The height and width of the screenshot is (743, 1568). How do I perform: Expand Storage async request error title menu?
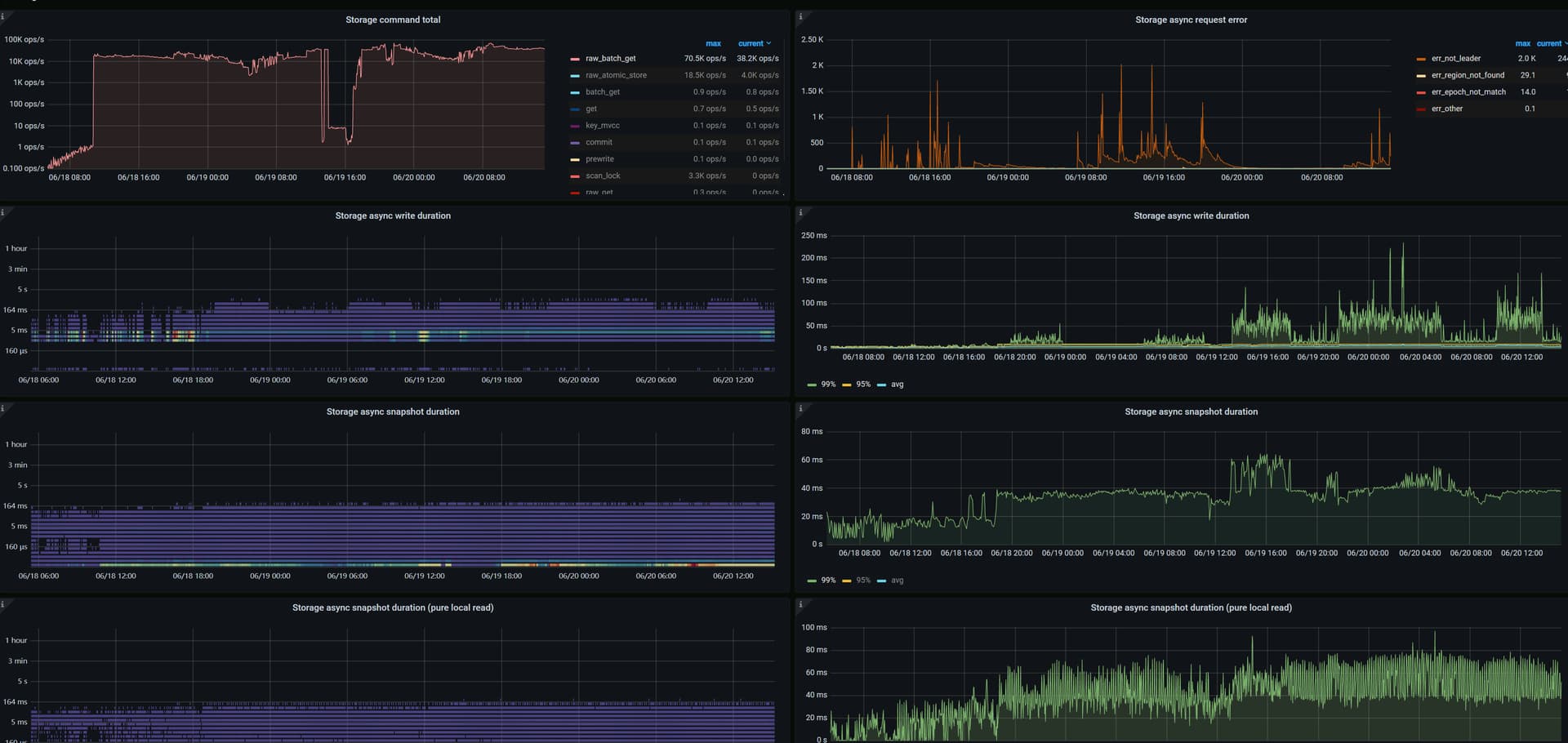click(x=1191, y=20)
